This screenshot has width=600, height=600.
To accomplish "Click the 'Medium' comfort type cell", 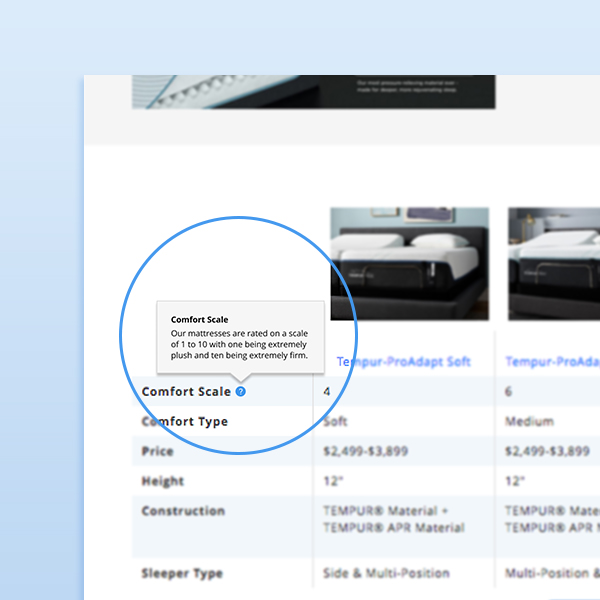I will (x=529, y=421).
